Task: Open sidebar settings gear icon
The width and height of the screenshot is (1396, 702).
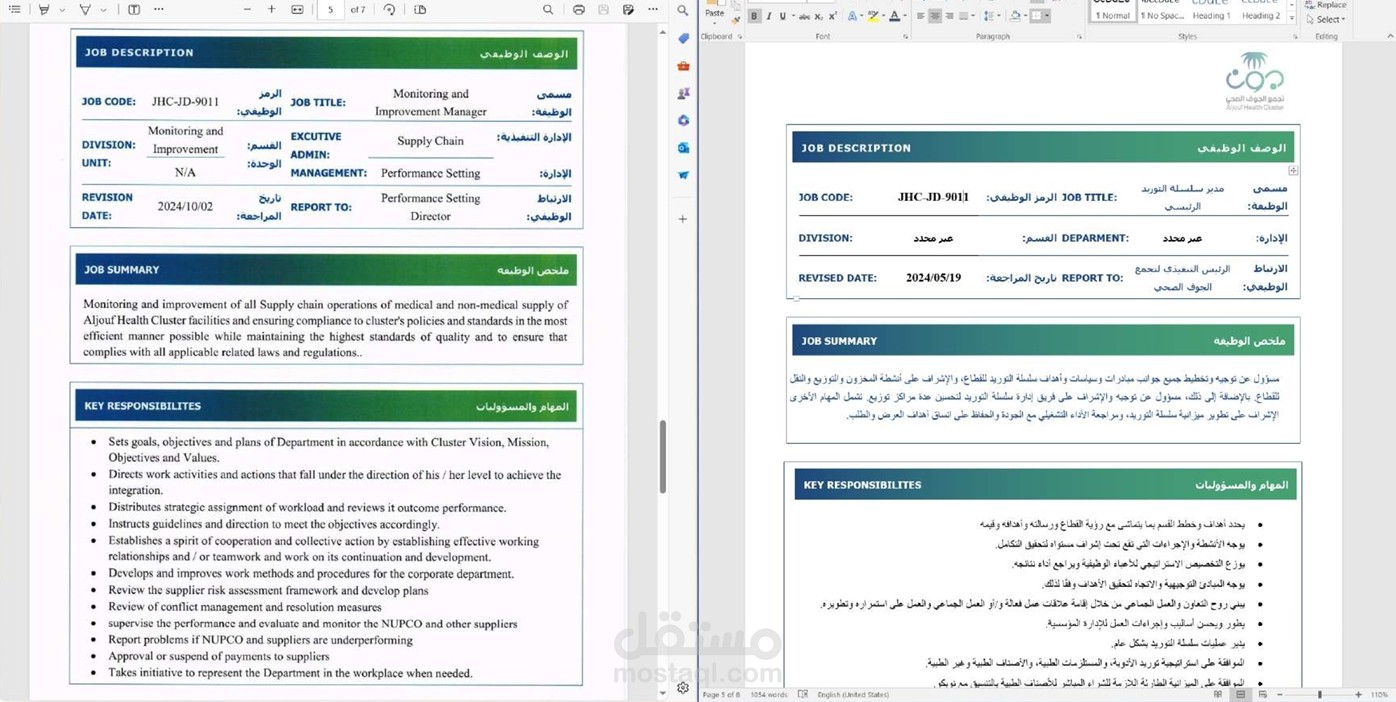Action: [683, 688]
